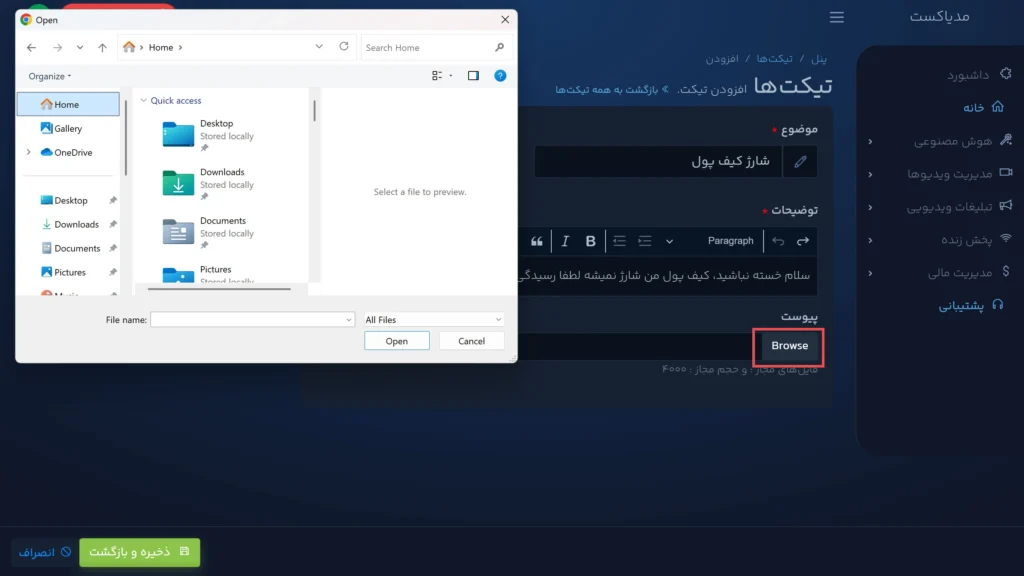Insert a block quote in the editor
This screenshot has height=576, width=1024.
pyautogui.click(x=537, y=241)
